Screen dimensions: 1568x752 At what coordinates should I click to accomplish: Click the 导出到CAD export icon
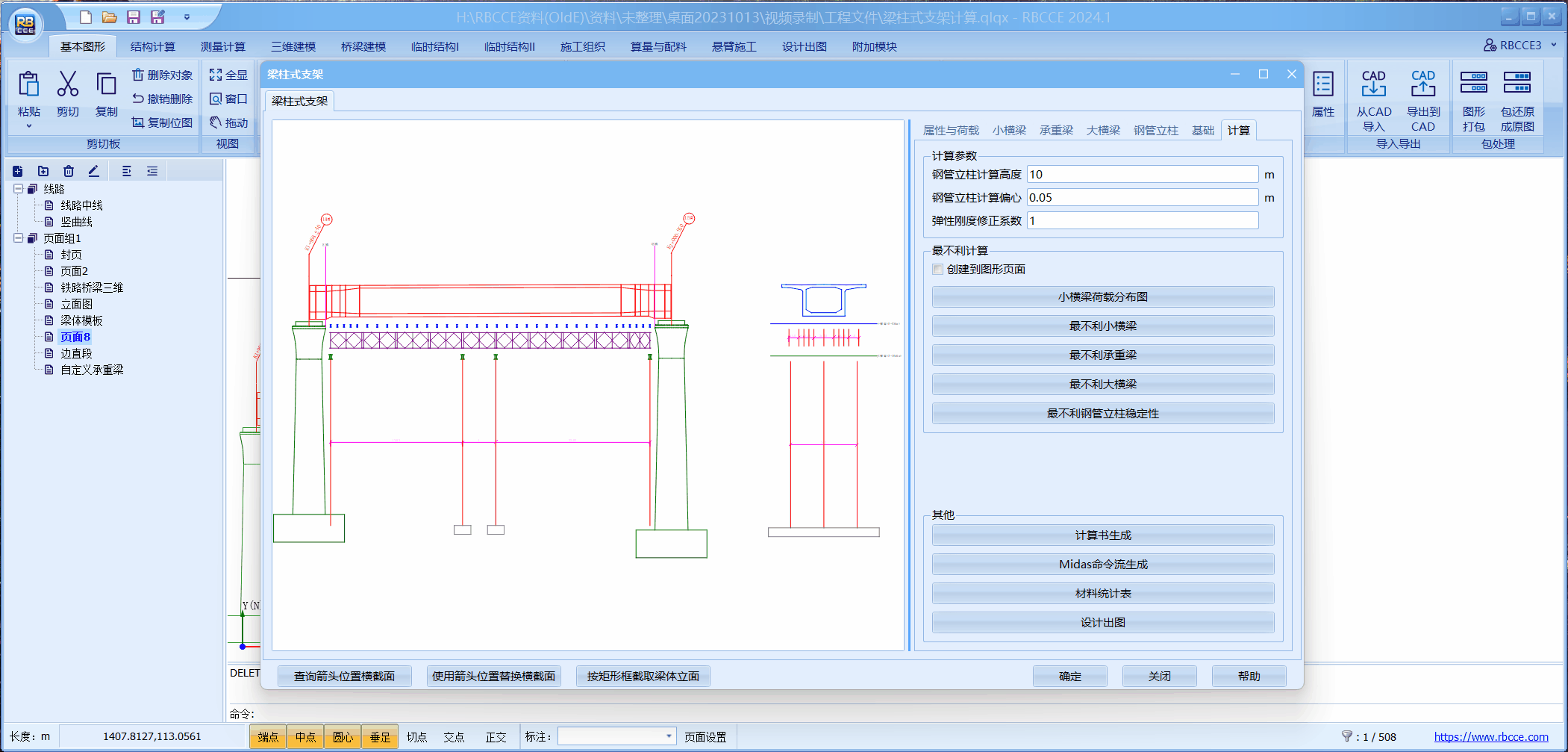1422,84
